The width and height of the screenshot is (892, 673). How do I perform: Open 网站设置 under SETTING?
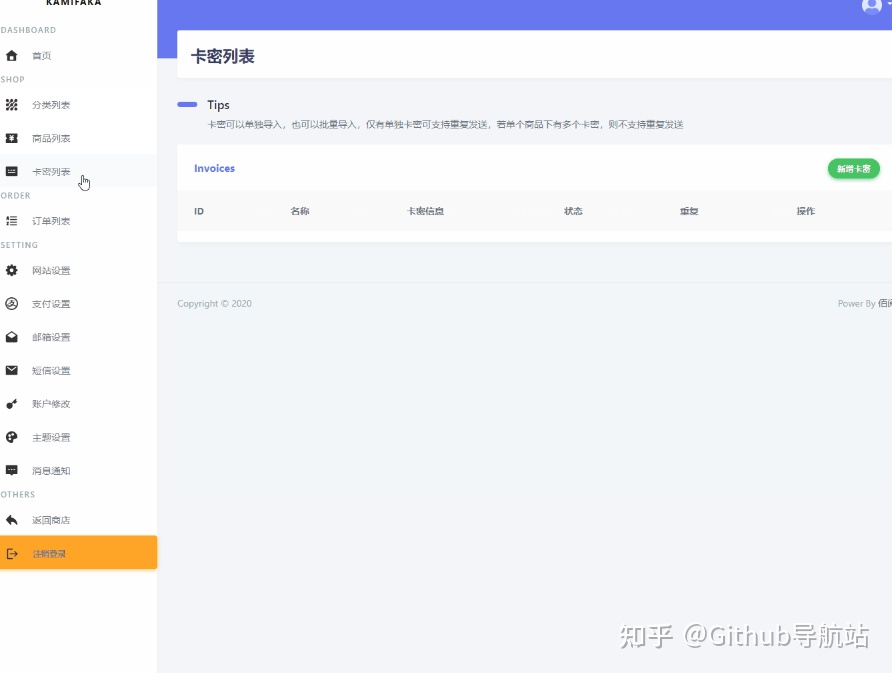(x=79, y=270)
